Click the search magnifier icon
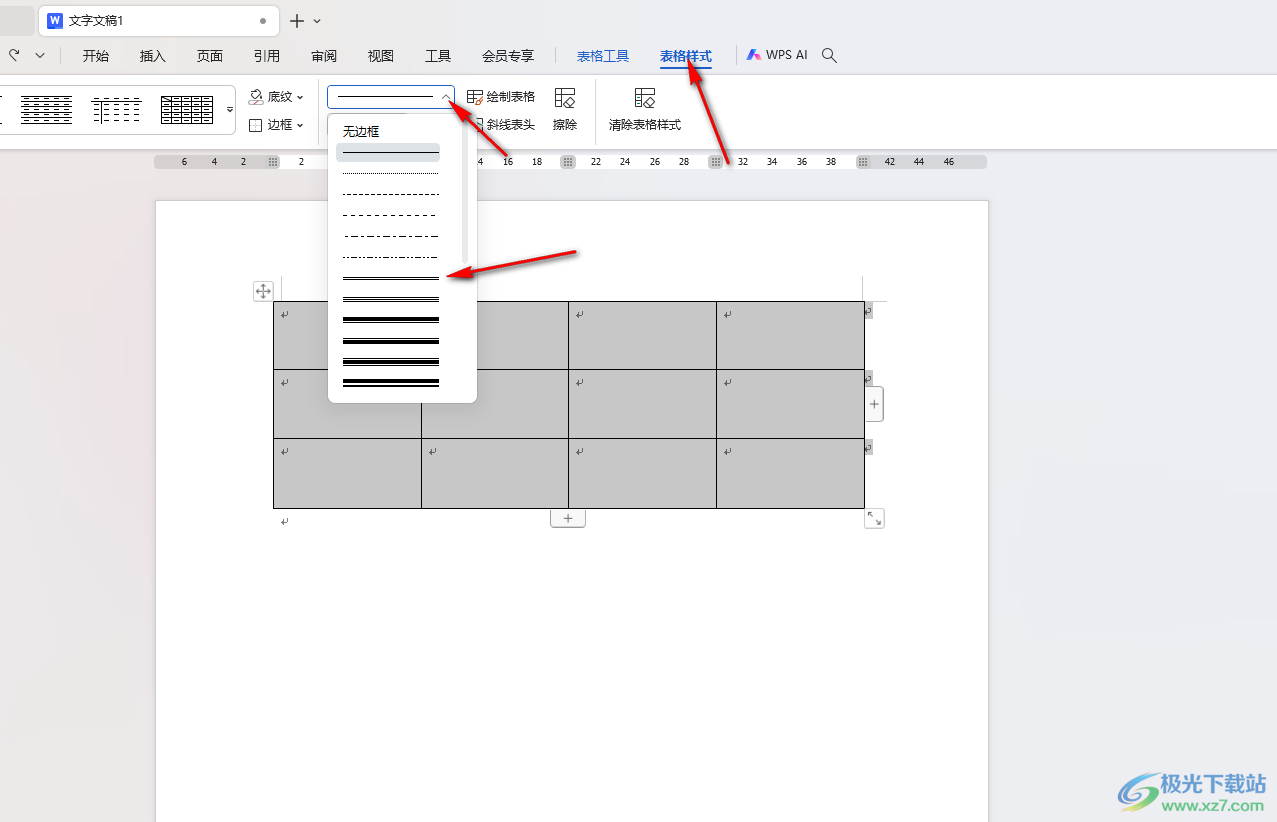Screen dimensions: 1277x822 [829, 55]
